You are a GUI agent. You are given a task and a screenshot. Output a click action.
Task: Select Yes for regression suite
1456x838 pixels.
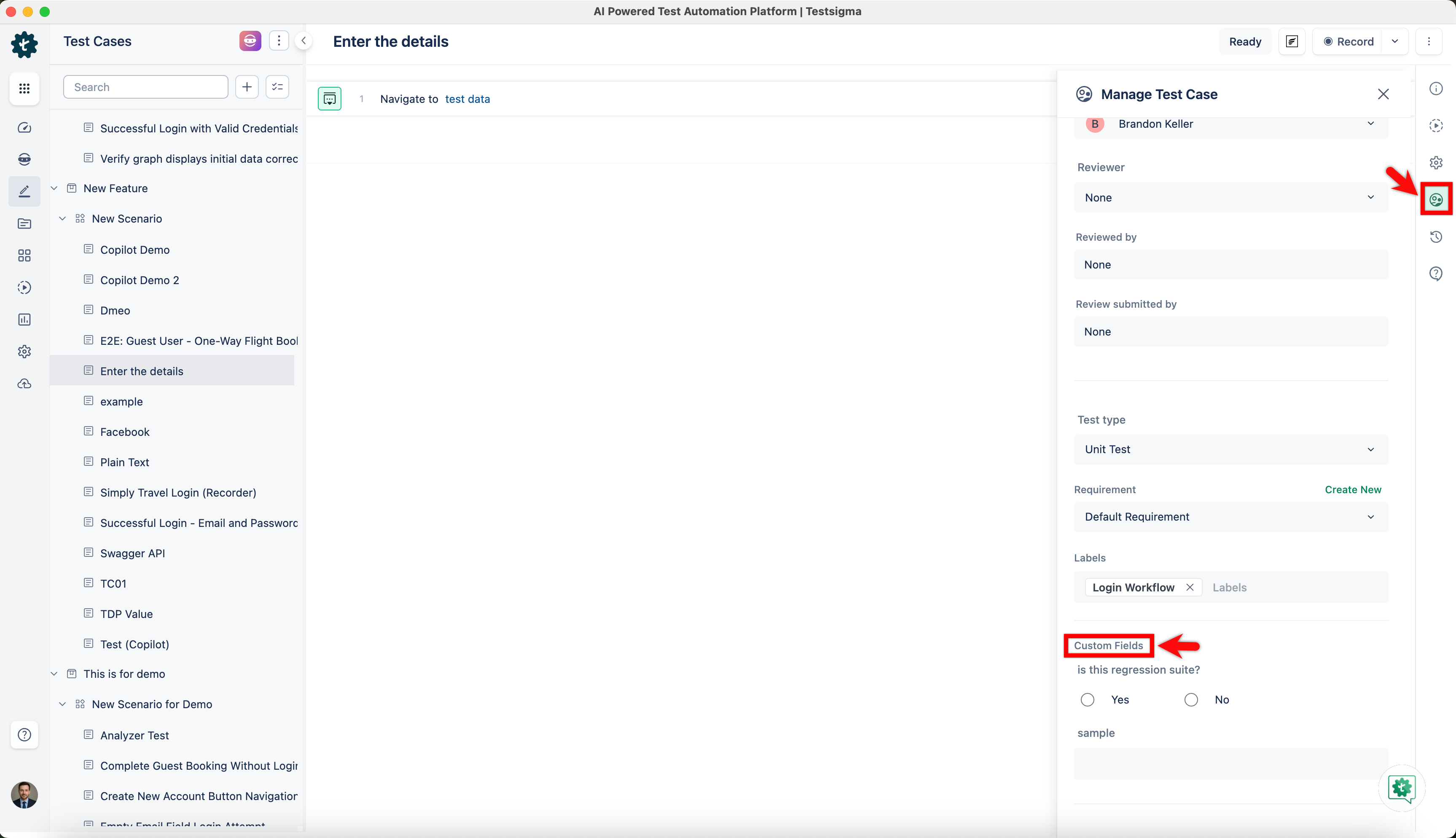tap(1087, 699)
